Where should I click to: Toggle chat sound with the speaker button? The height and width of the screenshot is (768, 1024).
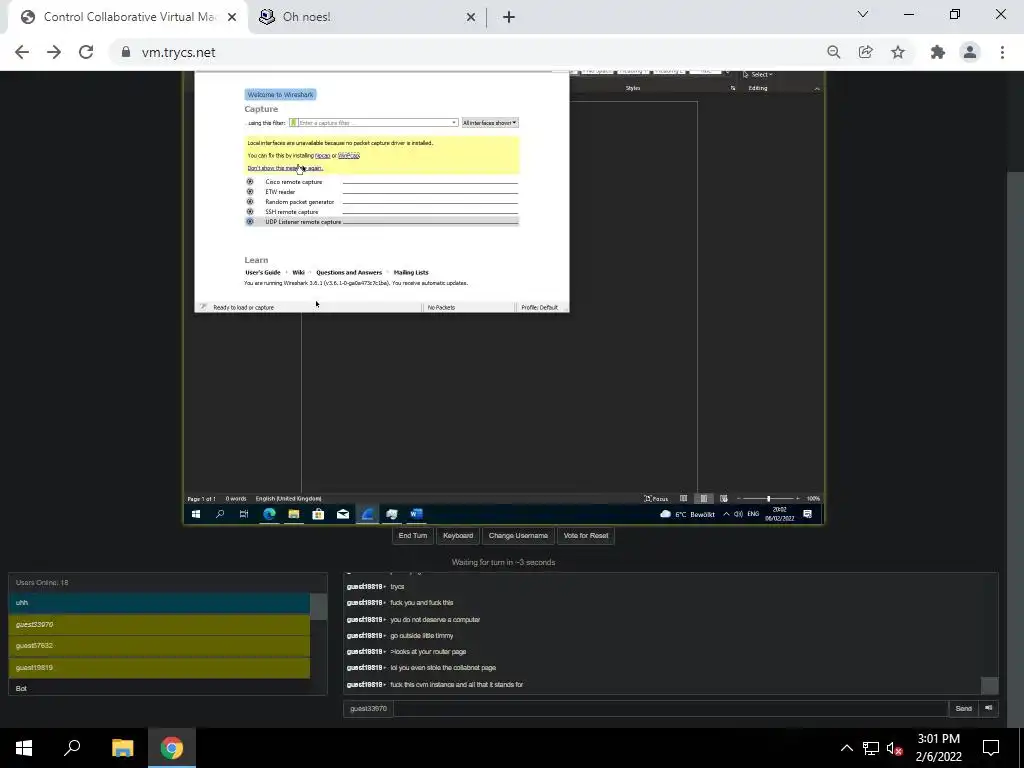pyautogui.click(x=989, y=708)
